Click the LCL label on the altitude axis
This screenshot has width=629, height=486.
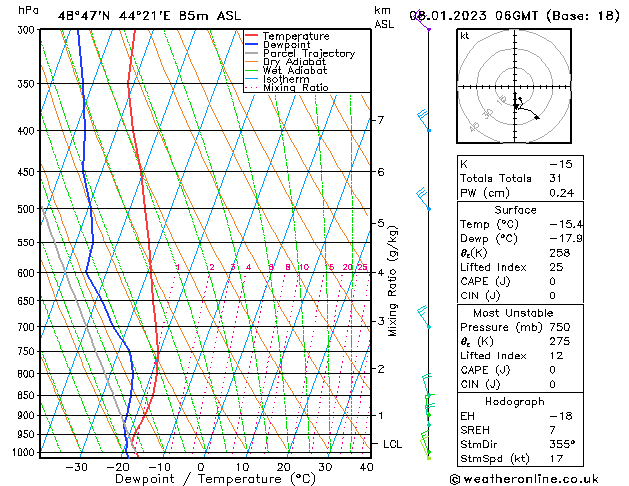tap(392, 444)
